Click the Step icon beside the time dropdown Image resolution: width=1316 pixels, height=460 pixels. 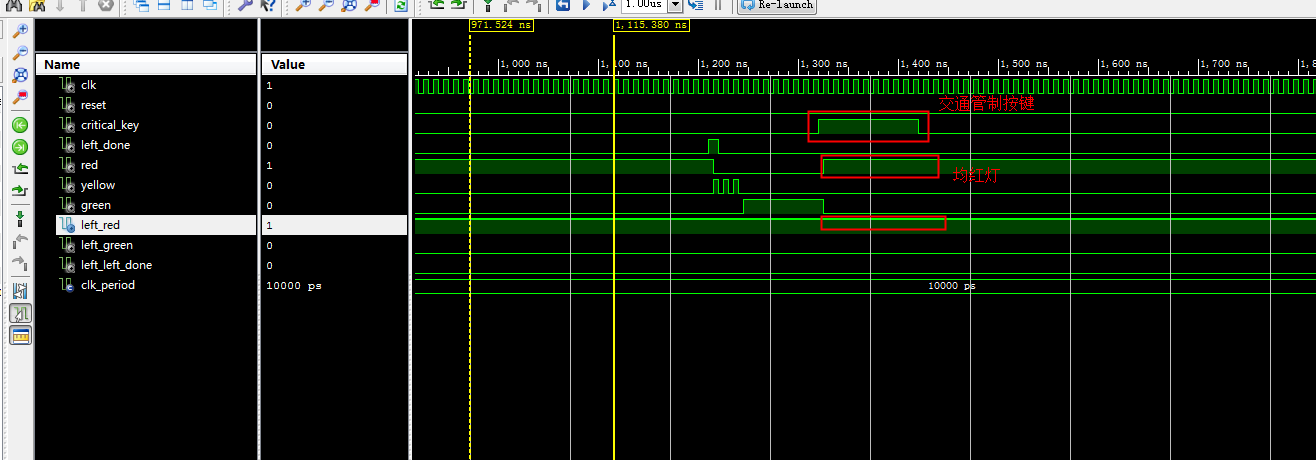tap(696, 5)
